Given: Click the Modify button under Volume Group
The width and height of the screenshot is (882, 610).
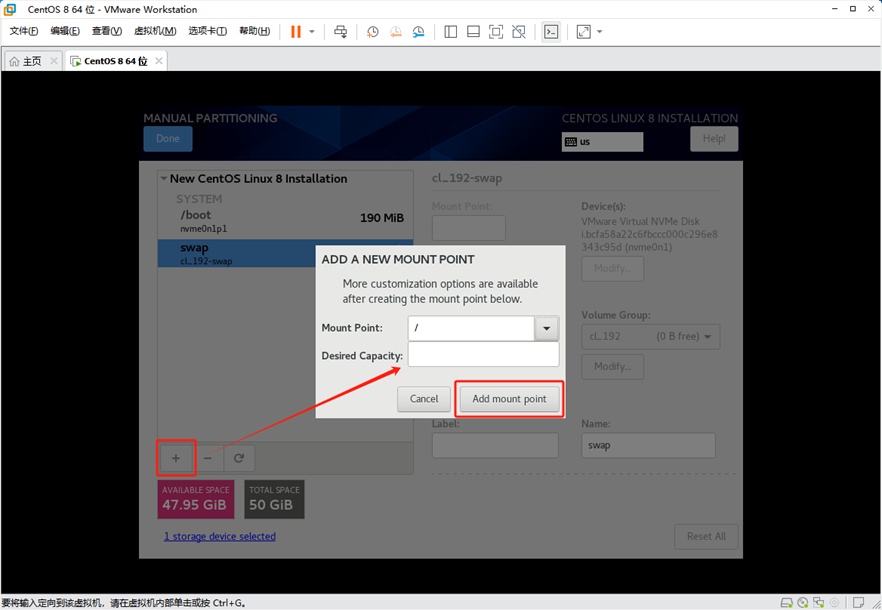Looking at the screenshot, I should click(x=612, y=367).
